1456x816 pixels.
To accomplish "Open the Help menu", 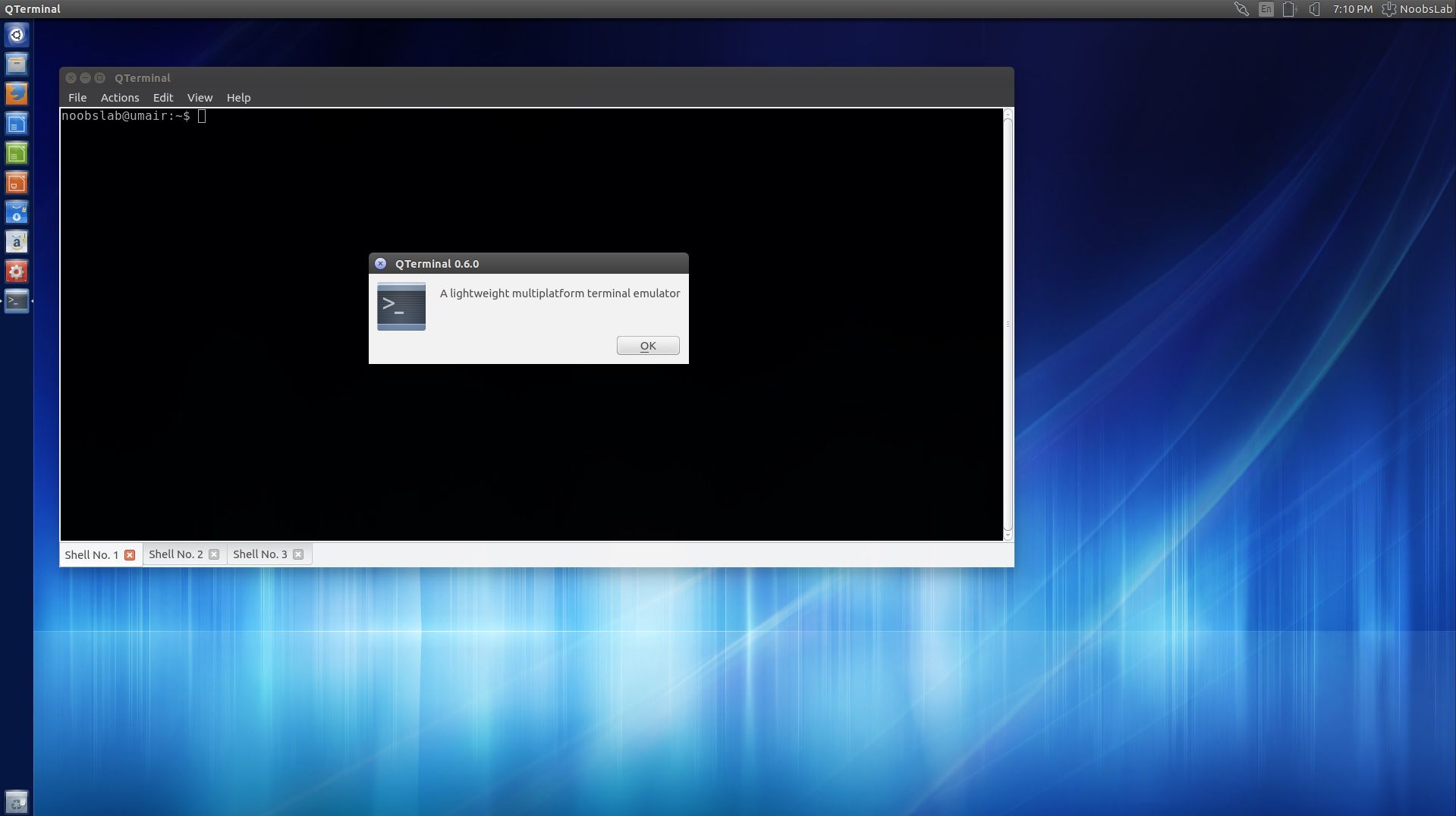I will click(x=238, y=98).
